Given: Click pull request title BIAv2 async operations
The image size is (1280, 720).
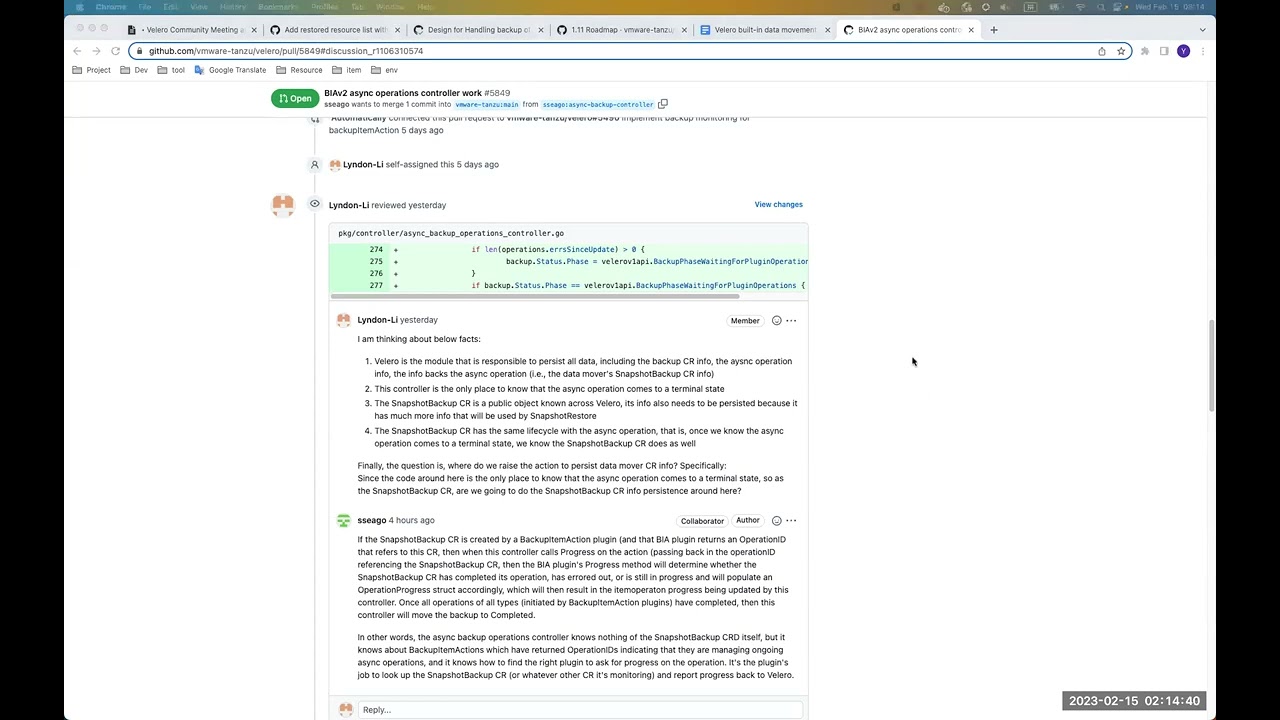Looking at the screenshot, I should click(403, 93).
